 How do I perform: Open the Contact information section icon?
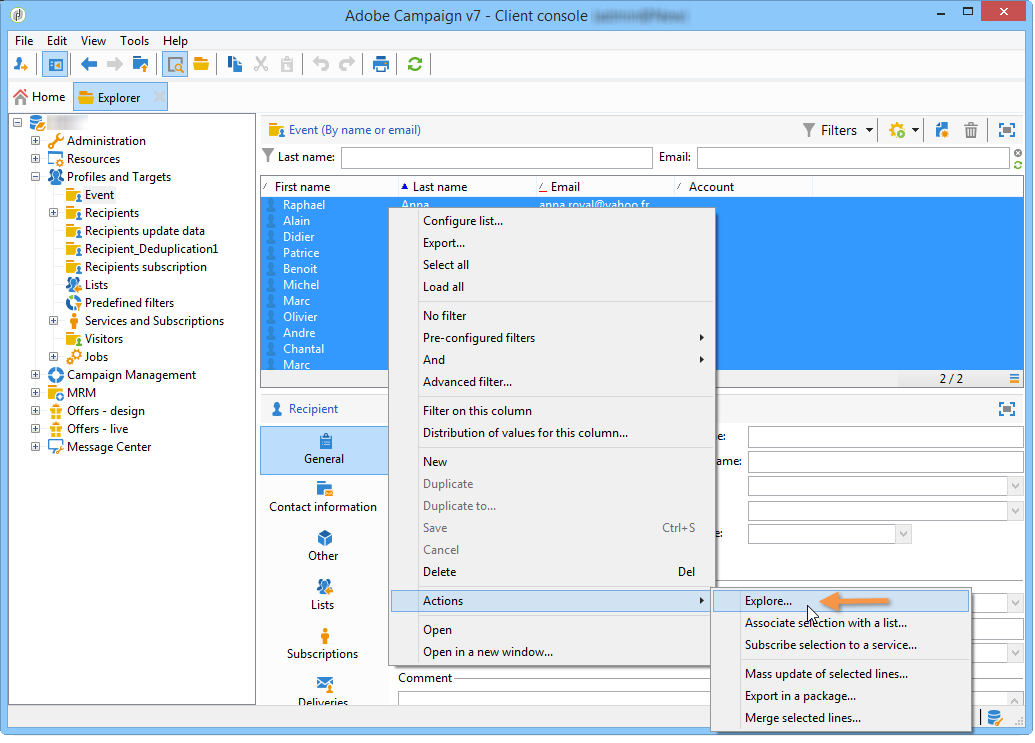pos(324,489)
